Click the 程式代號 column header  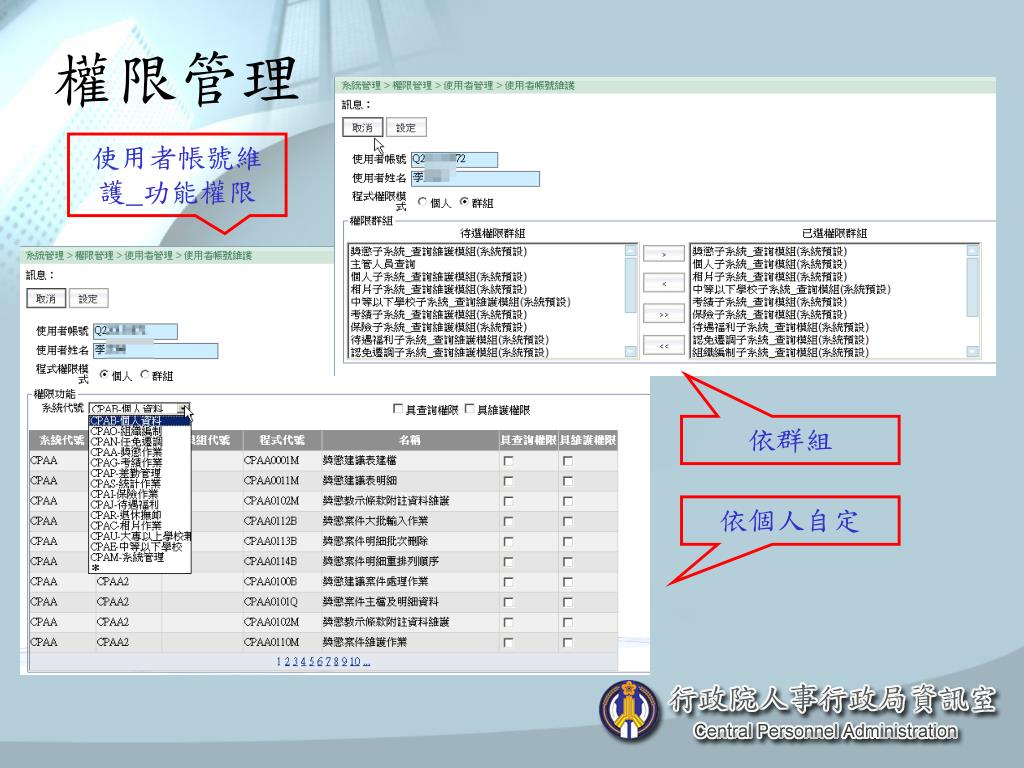coord(281,440)
